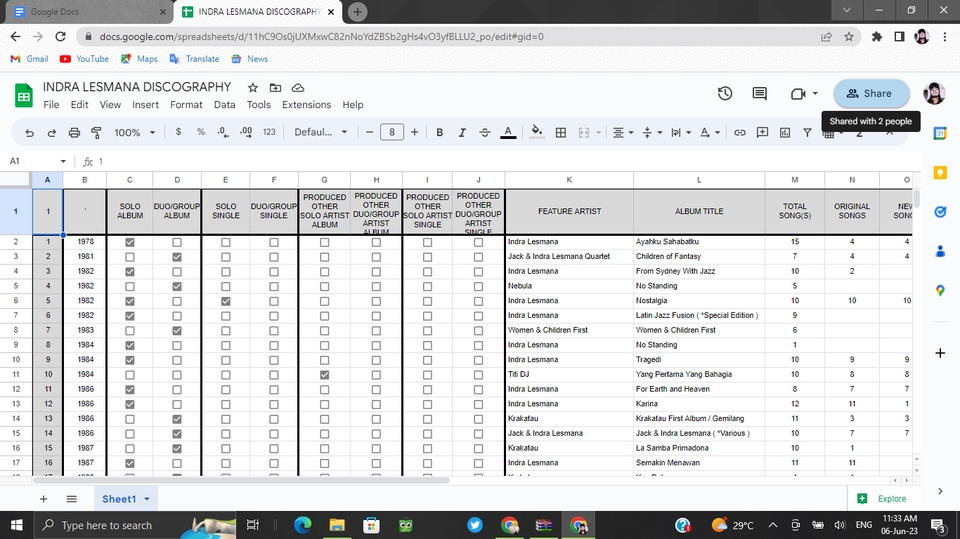Check Solo Single box for Tragedi row

tap(225, 360)
